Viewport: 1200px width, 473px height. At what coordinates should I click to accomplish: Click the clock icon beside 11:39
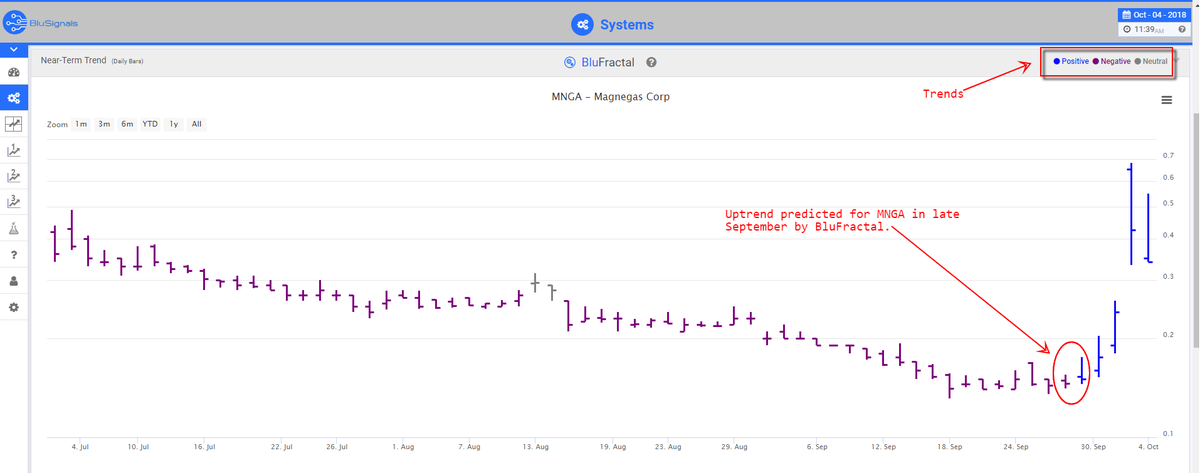tap(1128, 29)
